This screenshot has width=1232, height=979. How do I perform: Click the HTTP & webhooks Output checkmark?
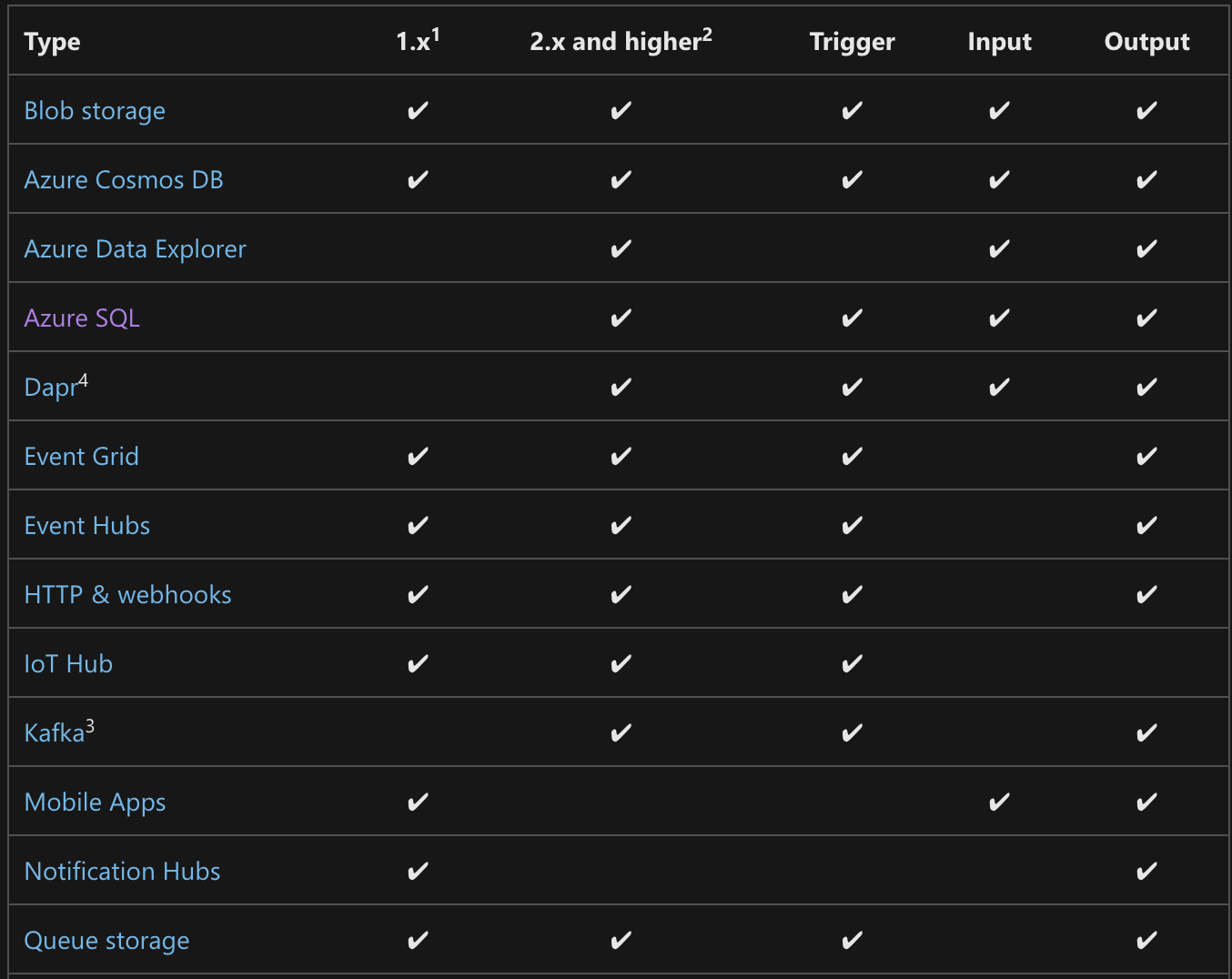1147,595
